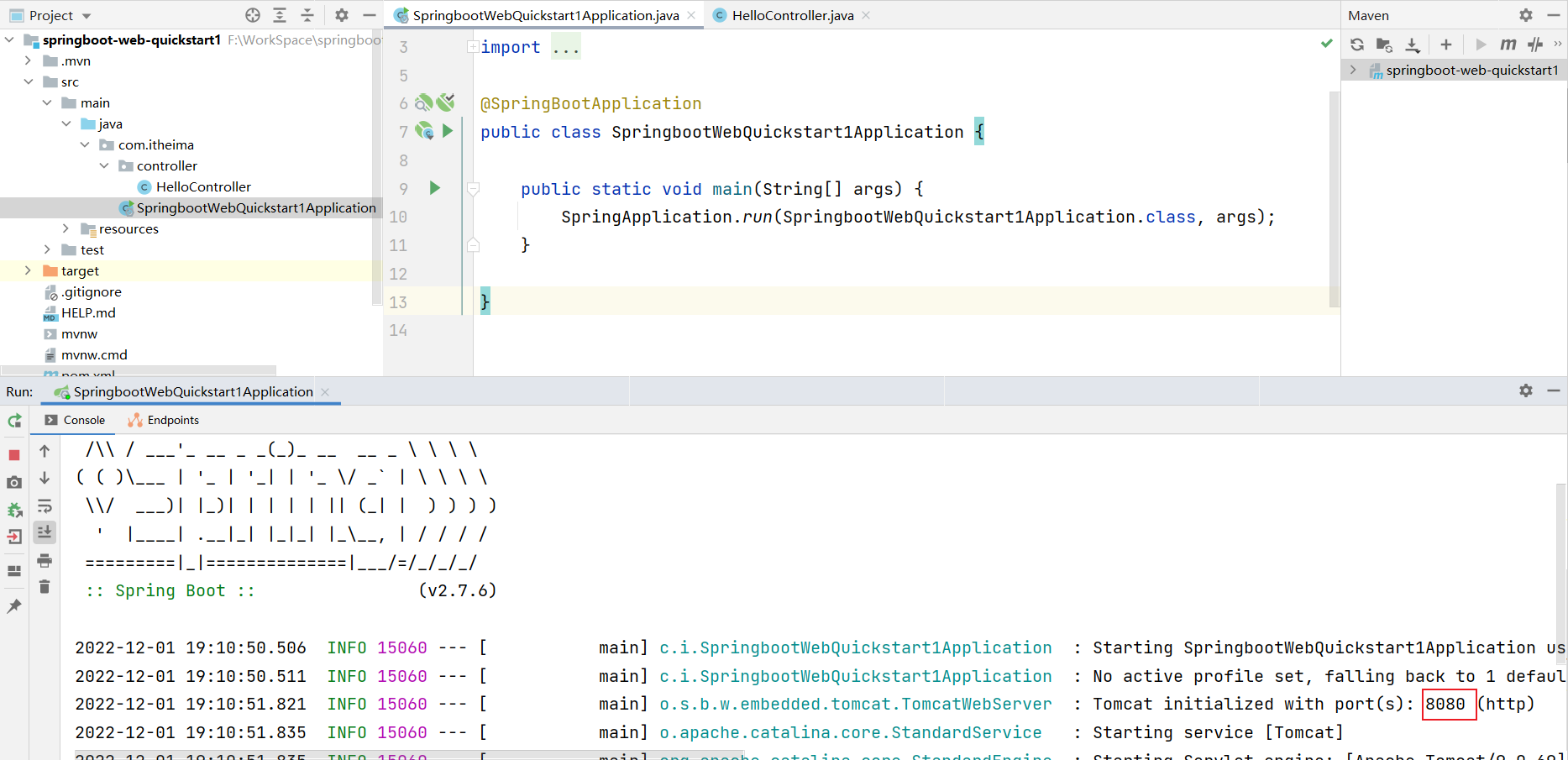1568x760 pixels.
Task: Open HelloController in the project tree
Action: tap(202, 186)
